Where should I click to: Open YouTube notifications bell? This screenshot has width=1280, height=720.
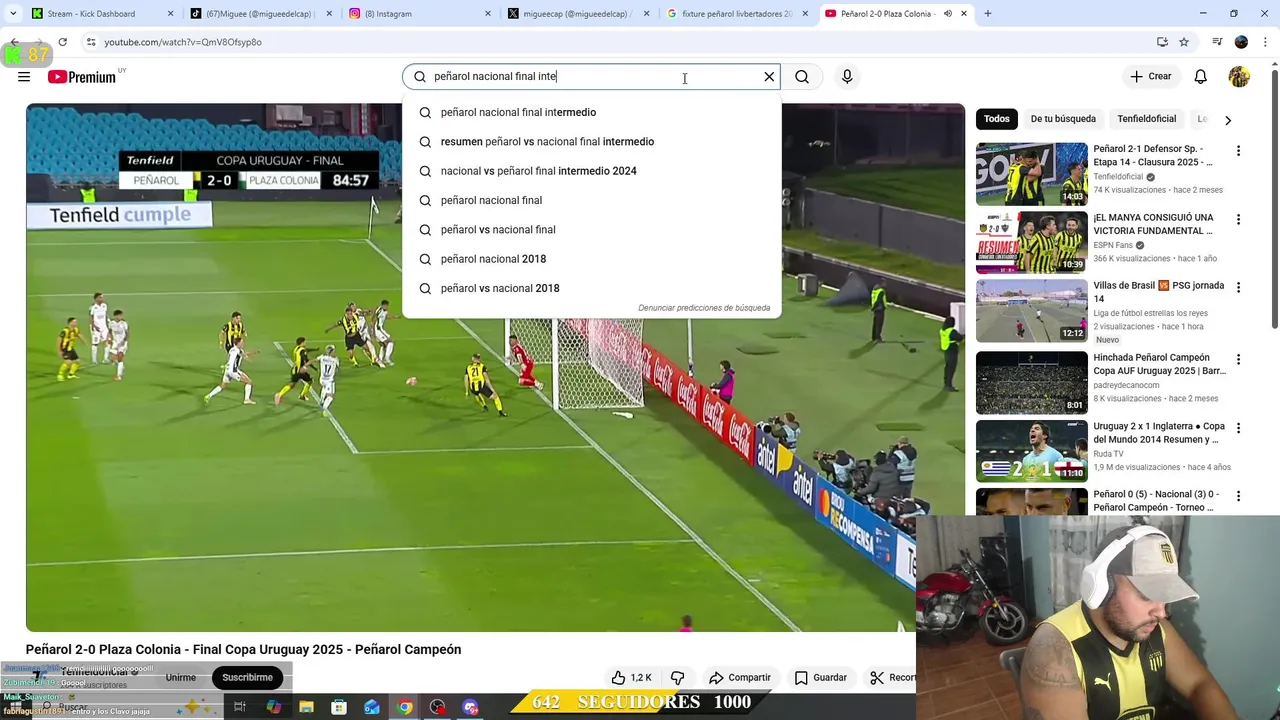click(x=1201, y=77)
